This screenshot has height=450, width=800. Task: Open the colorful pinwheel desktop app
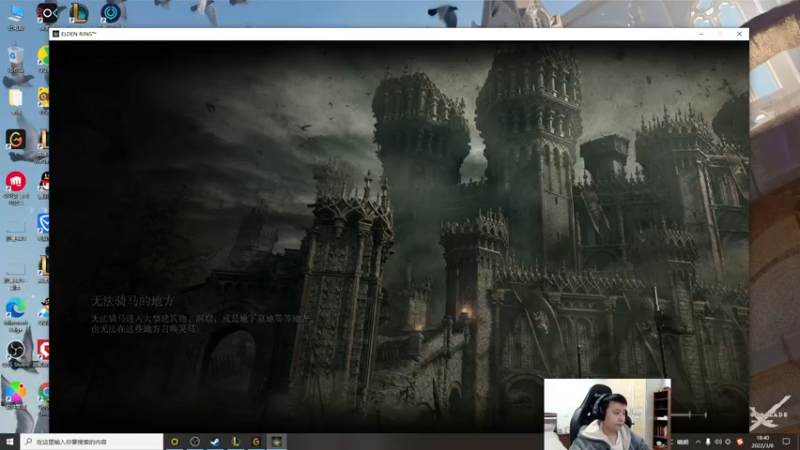[x=16, y=394]
